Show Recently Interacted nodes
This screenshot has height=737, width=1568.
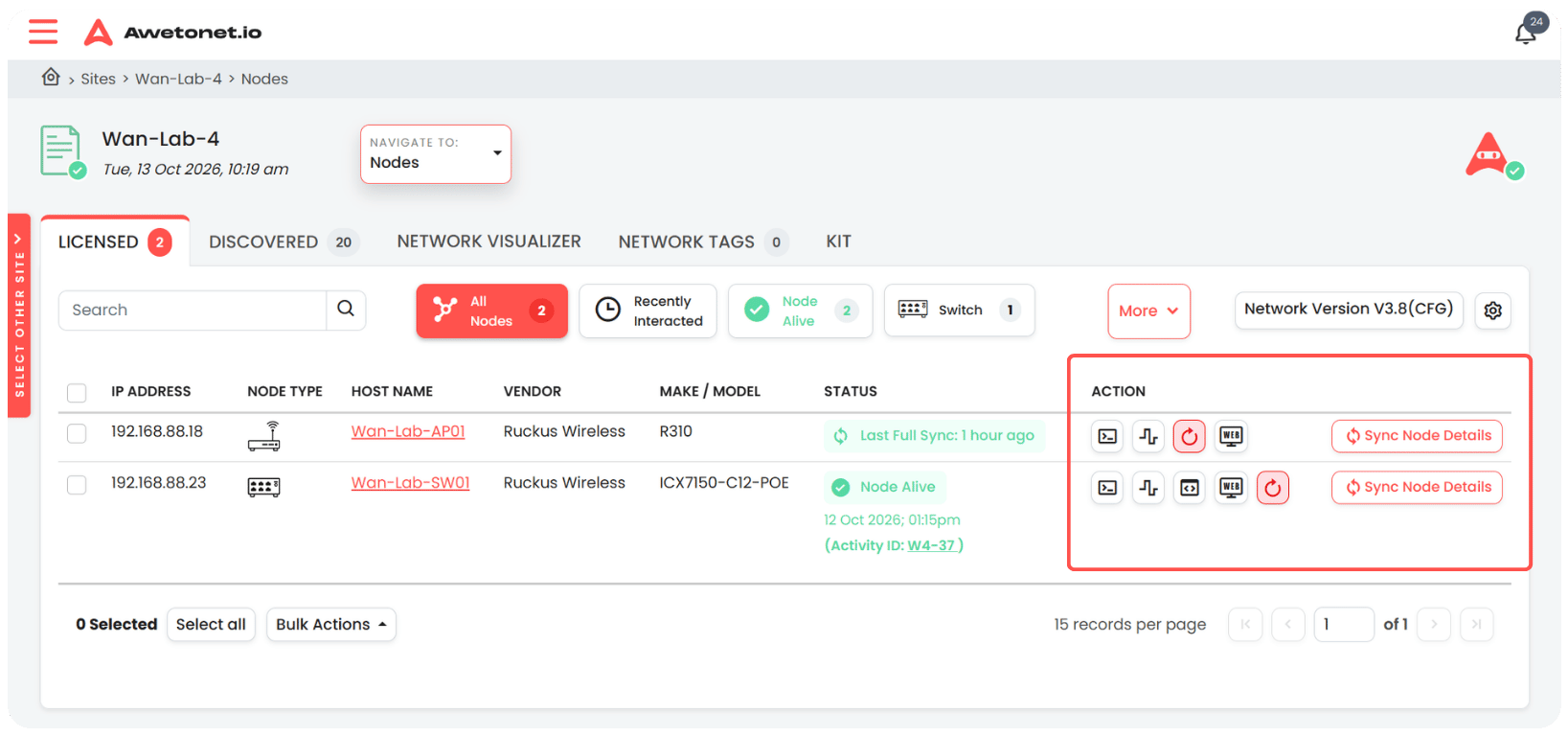tap(648, 311)
